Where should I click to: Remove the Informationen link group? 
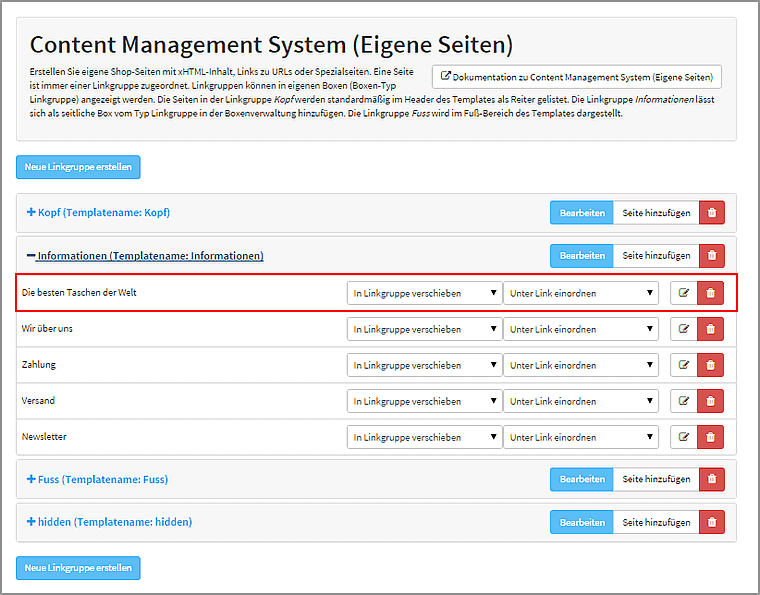pyautogui.click(x=711, y=255)
